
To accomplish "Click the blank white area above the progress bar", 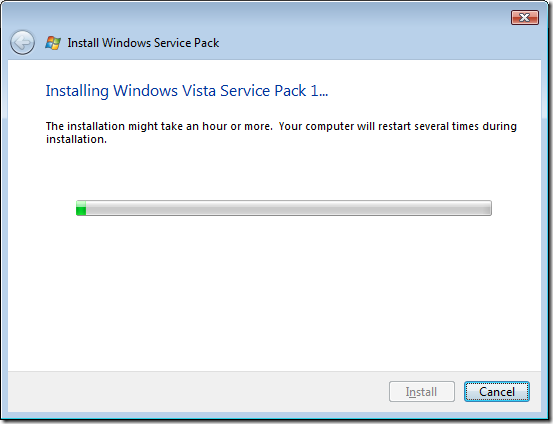I will pos(275,173).
